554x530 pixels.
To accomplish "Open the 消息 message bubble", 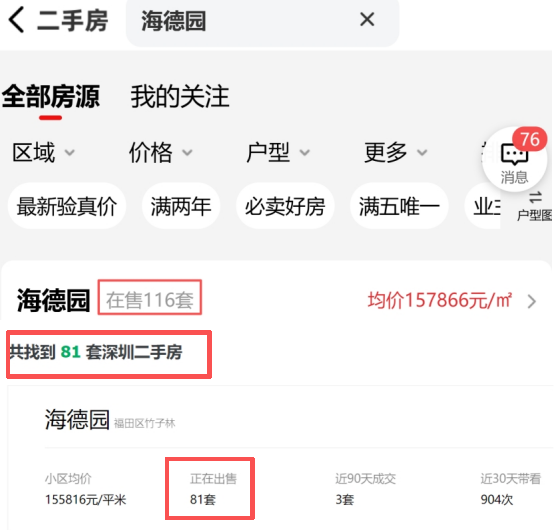I will [514, 160].
